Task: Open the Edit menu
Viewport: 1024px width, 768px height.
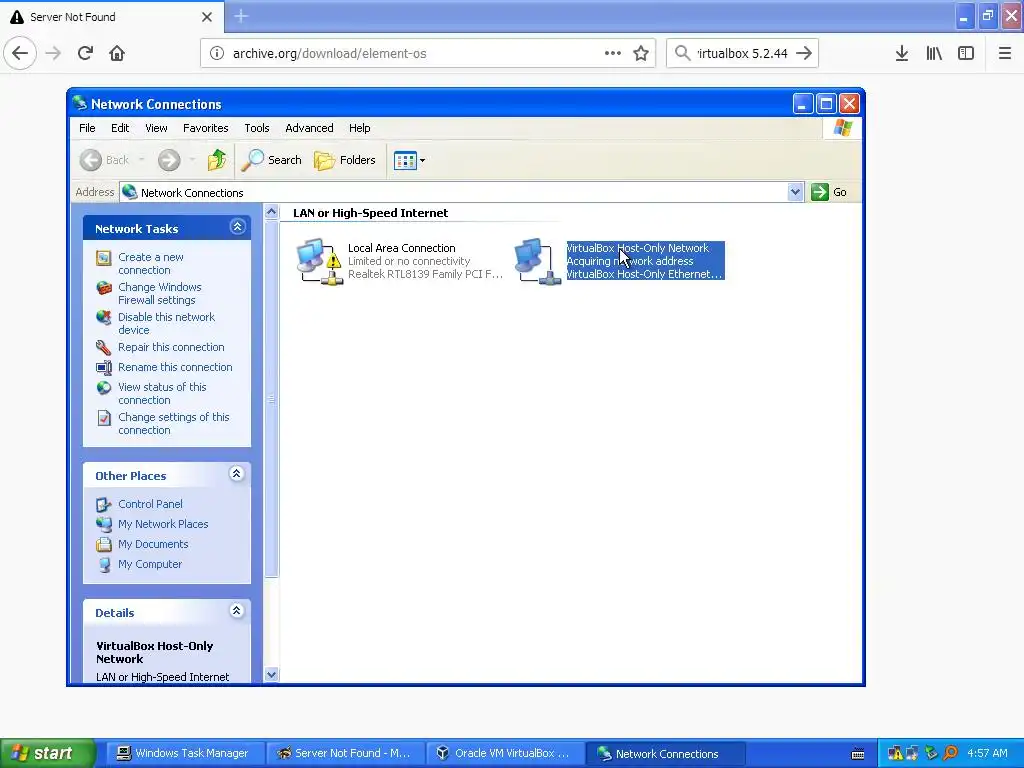Action: click(120, 128)
